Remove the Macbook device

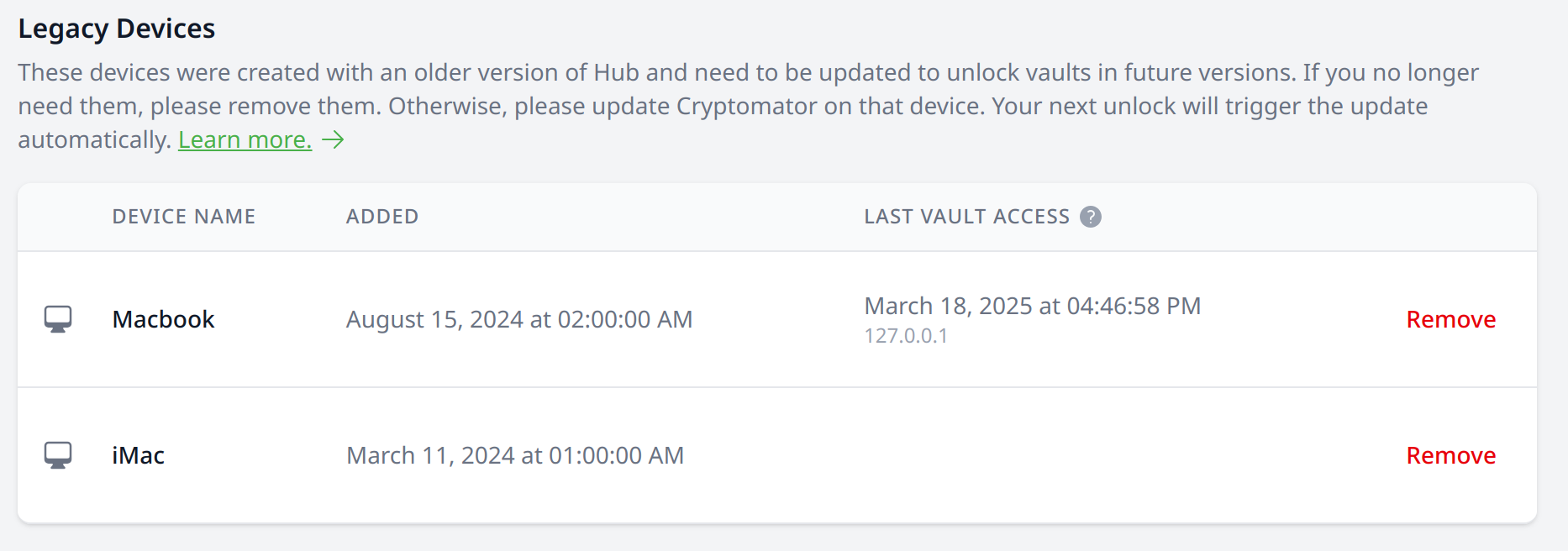coord(1450,319)
